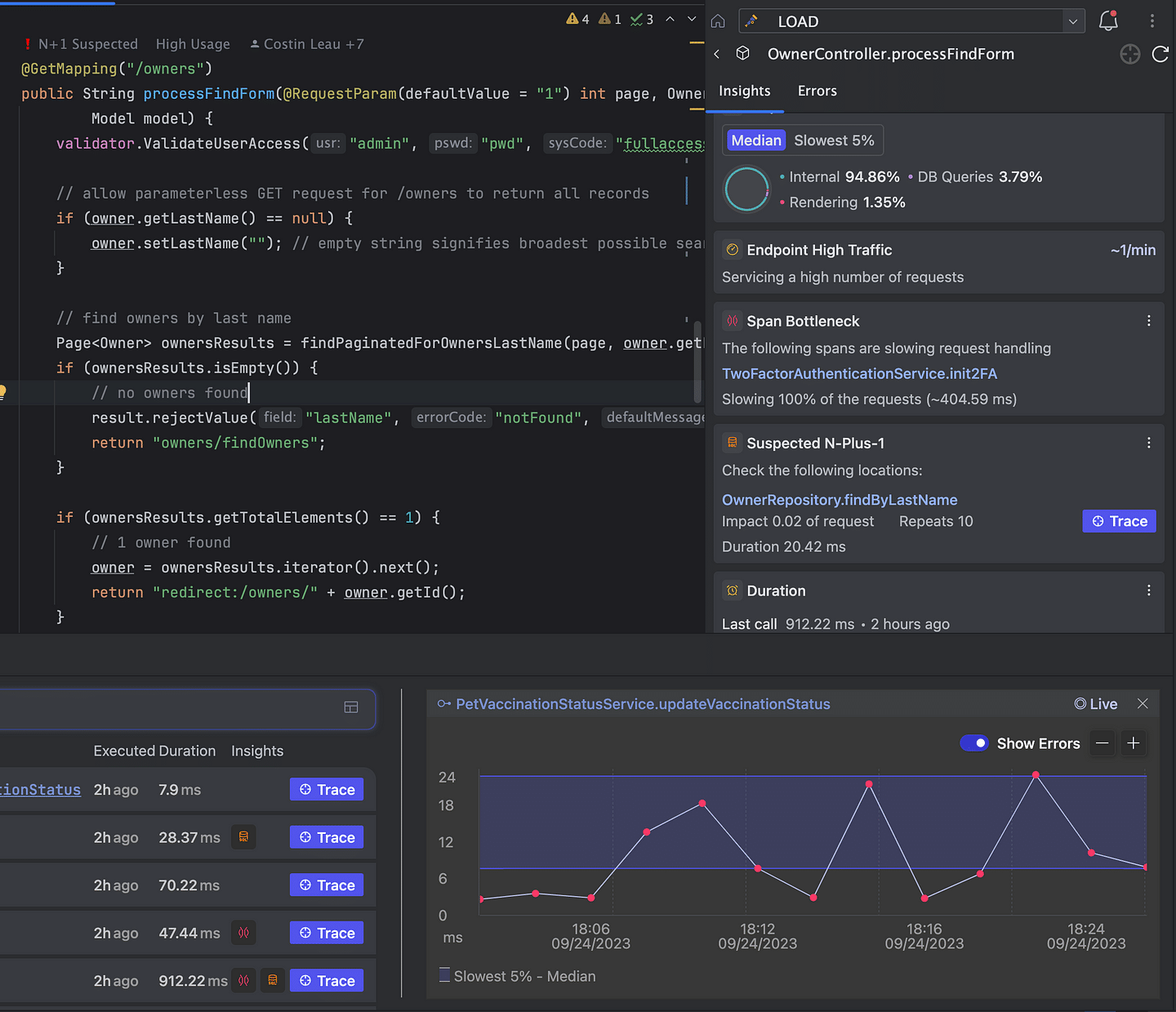
Task: Click the Executed column header
Action: [124, 751]
